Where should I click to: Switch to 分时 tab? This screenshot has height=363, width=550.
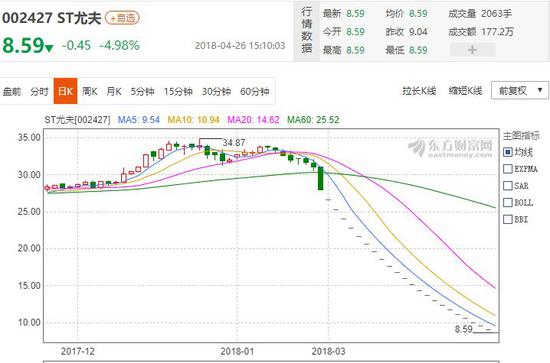[39, 92]
